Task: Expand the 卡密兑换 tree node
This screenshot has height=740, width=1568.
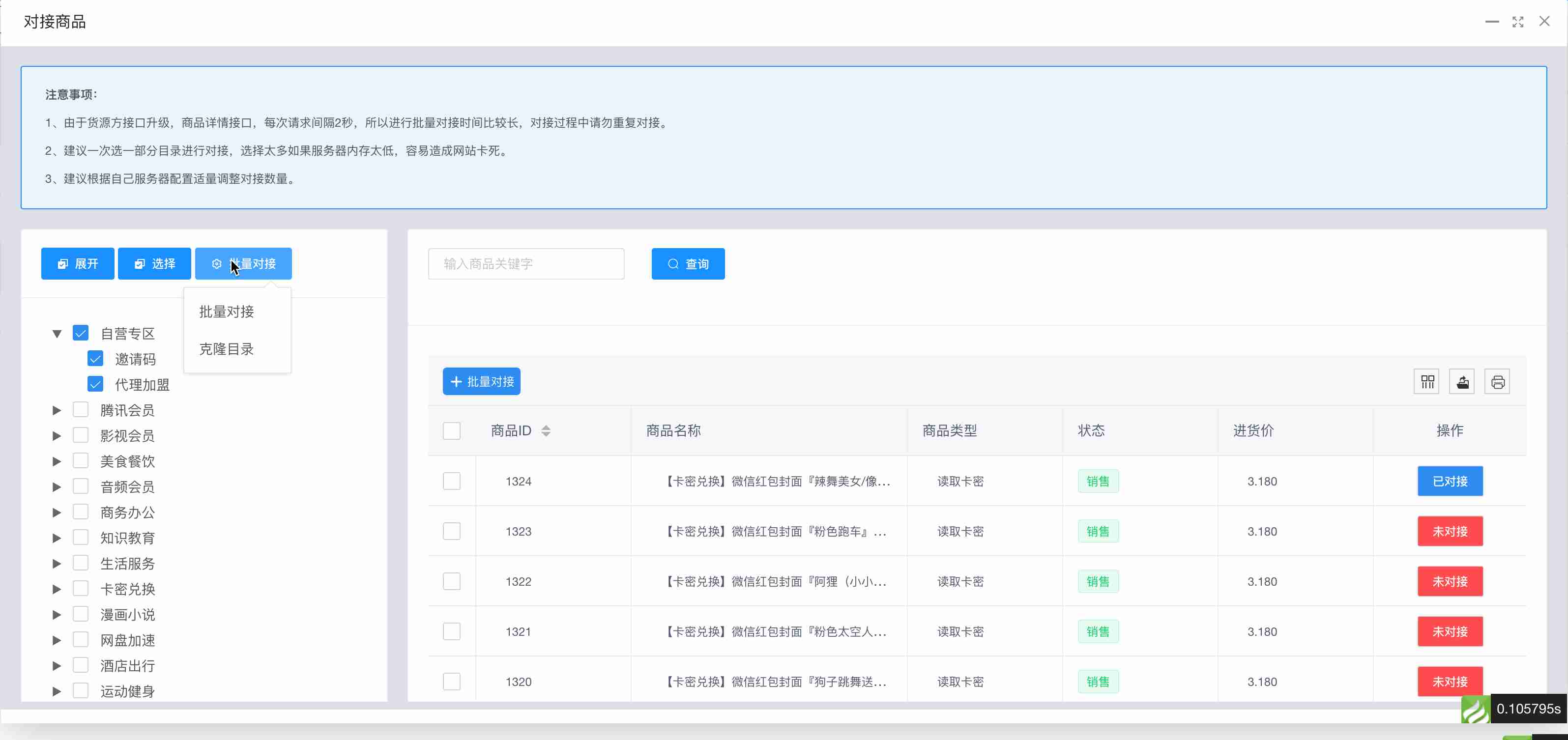Action: click(57, 589)
